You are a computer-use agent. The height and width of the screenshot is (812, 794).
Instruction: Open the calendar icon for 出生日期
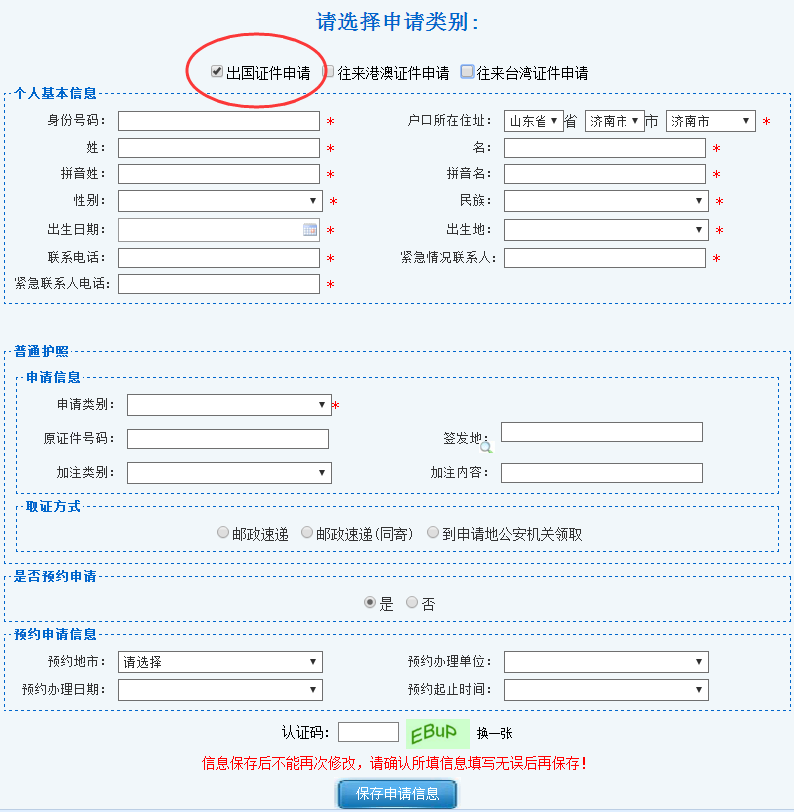[x=310, y=230]
